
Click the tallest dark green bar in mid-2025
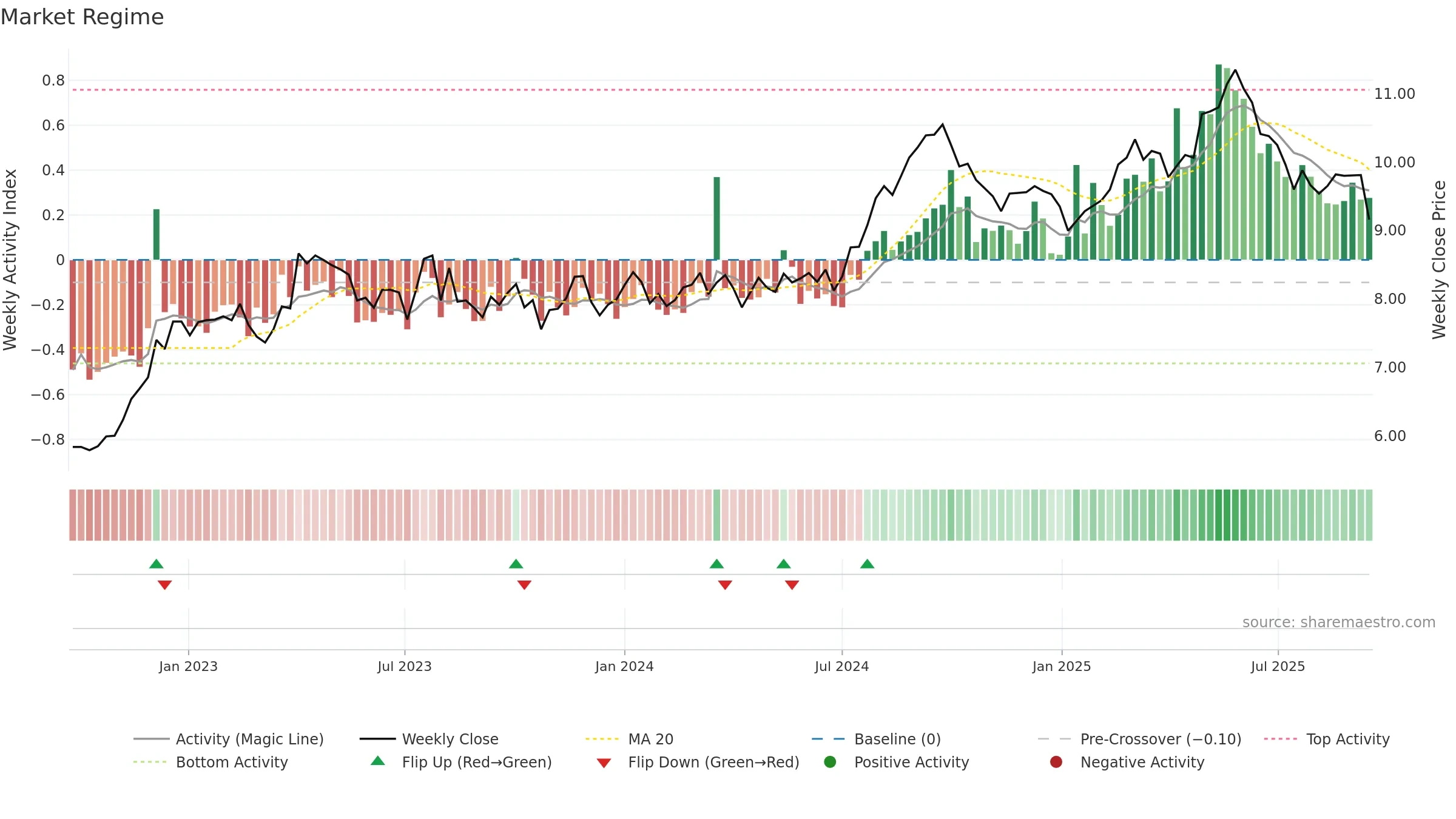[1219, 162]
